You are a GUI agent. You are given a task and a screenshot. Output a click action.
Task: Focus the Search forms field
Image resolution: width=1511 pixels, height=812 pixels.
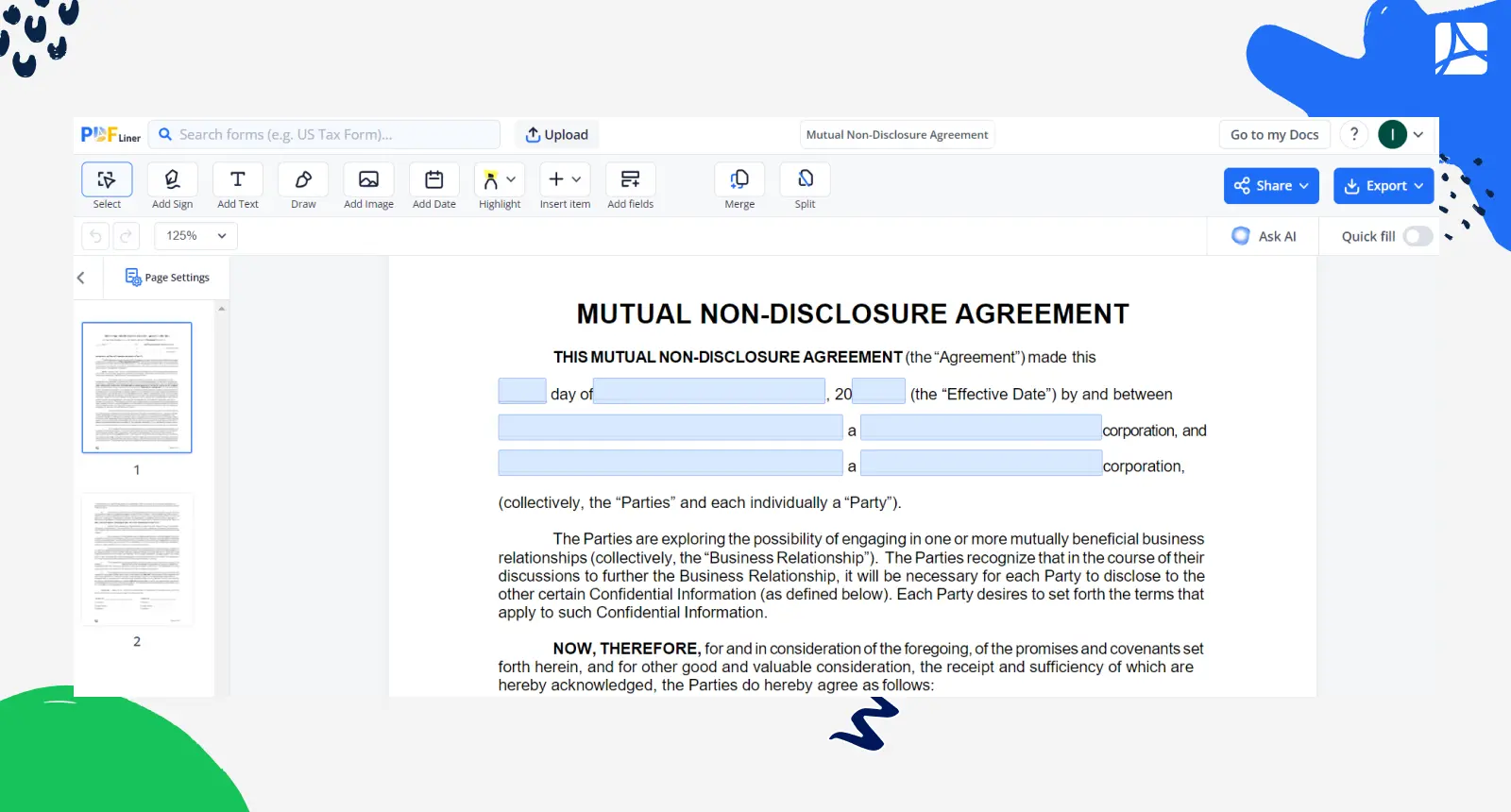[324, 135]
